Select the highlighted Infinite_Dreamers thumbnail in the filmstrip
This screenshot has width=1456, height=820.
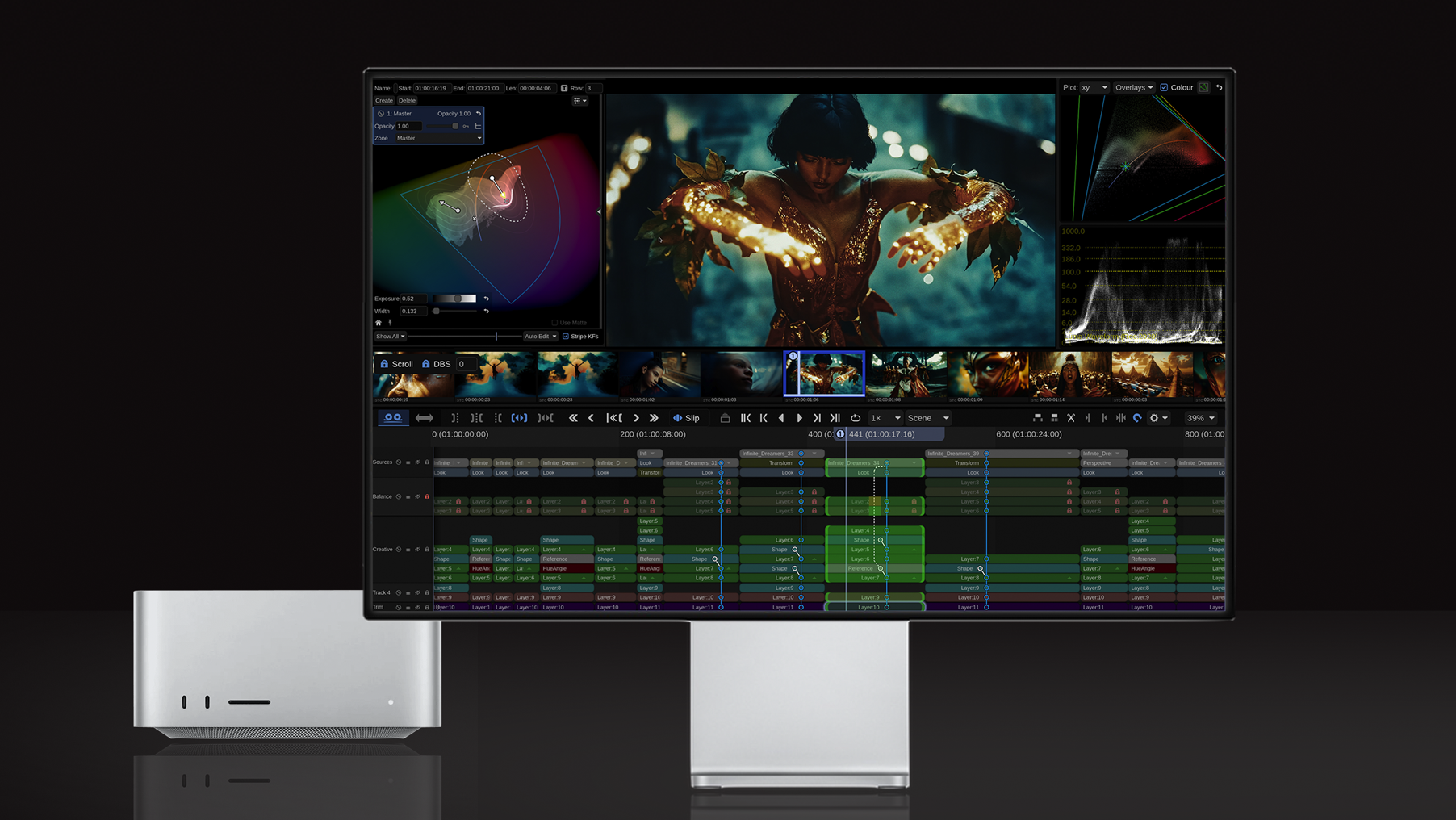pyautogui.click(x=824, y=372)
